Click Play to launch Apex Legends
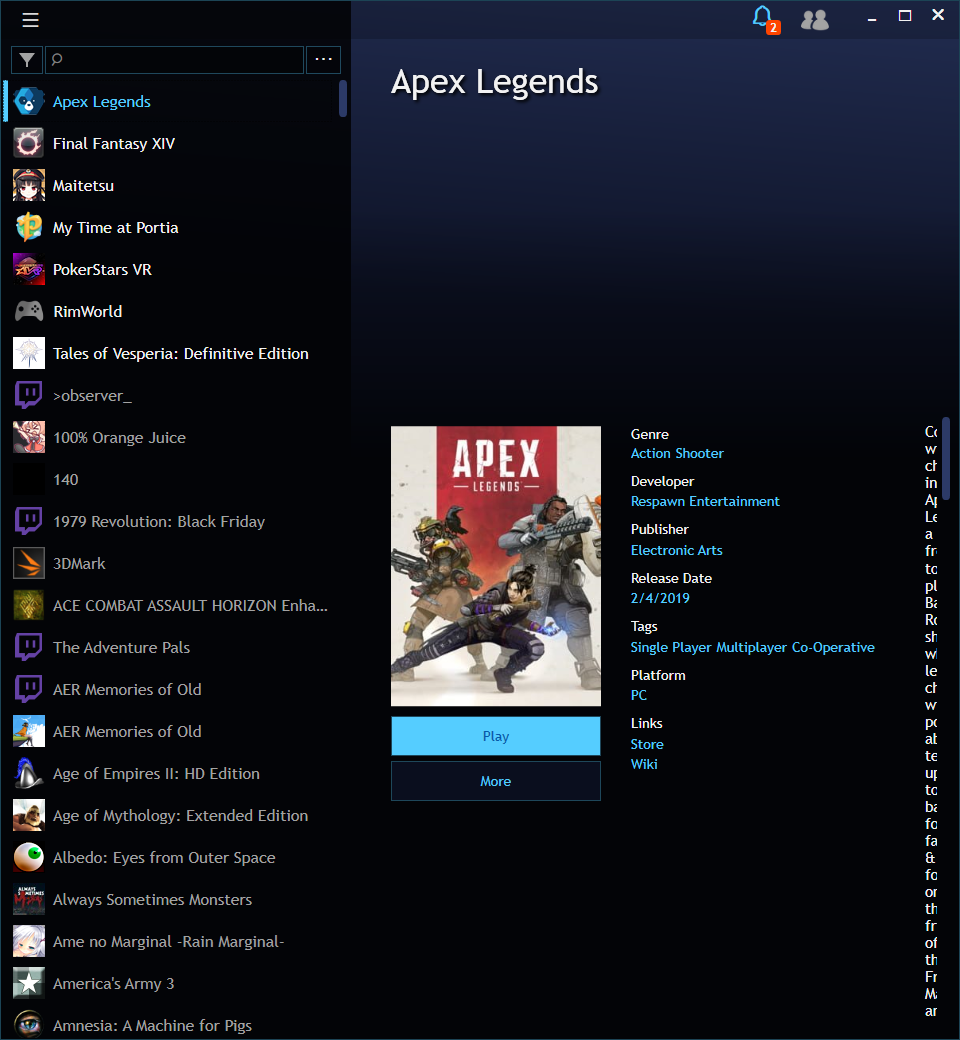960x1040 pixels. (495, 735)
